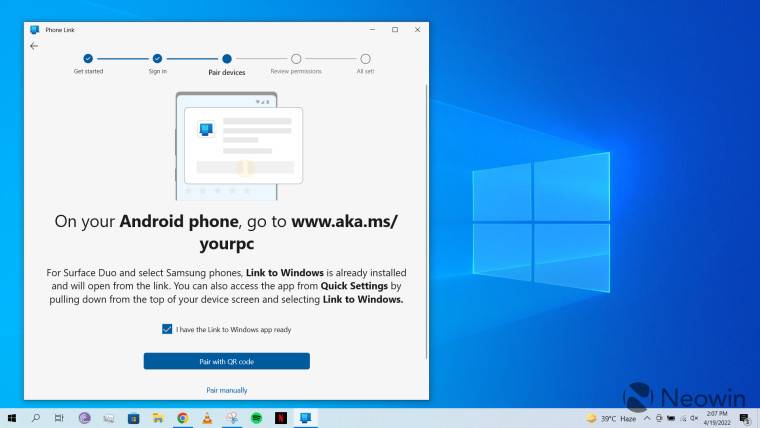Click the All set! step indicator
This screenshot has width=760, height=428.
click(365, 59)
